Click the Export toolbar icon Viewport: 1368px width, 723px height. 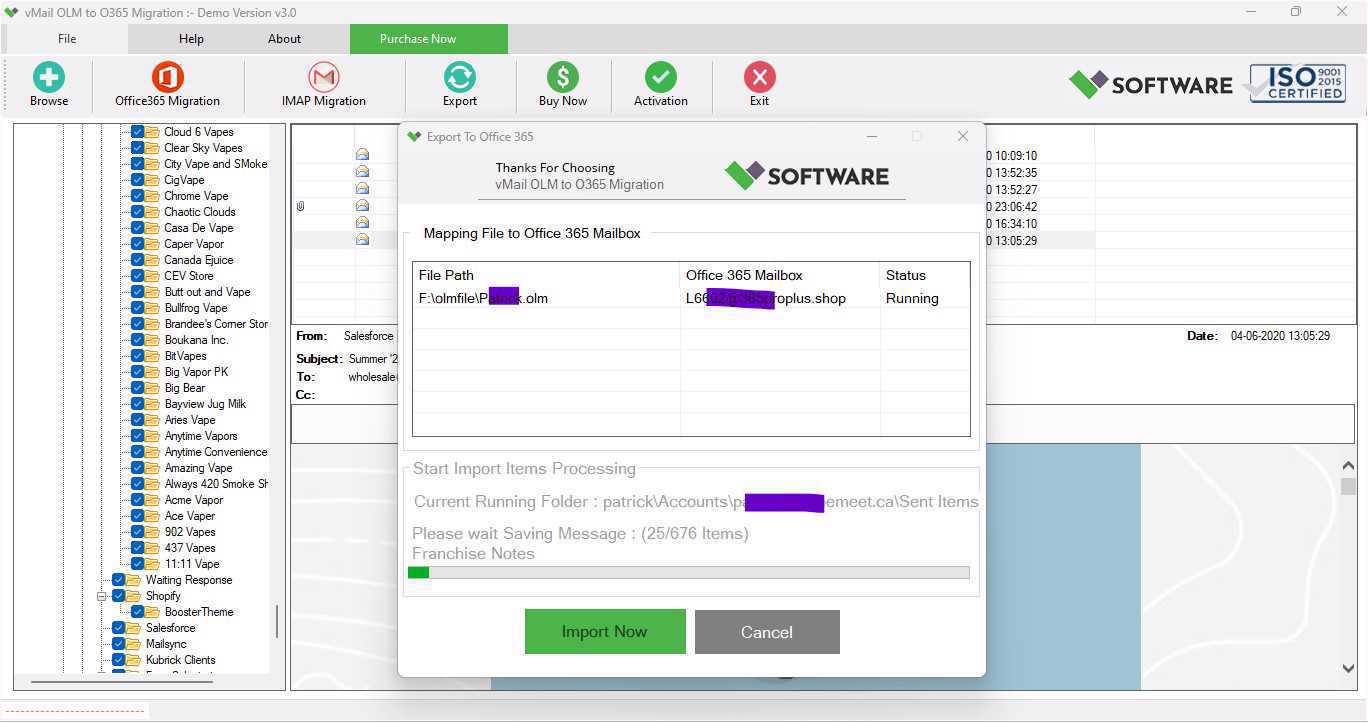pyautogui.click(x=459, y=78)
